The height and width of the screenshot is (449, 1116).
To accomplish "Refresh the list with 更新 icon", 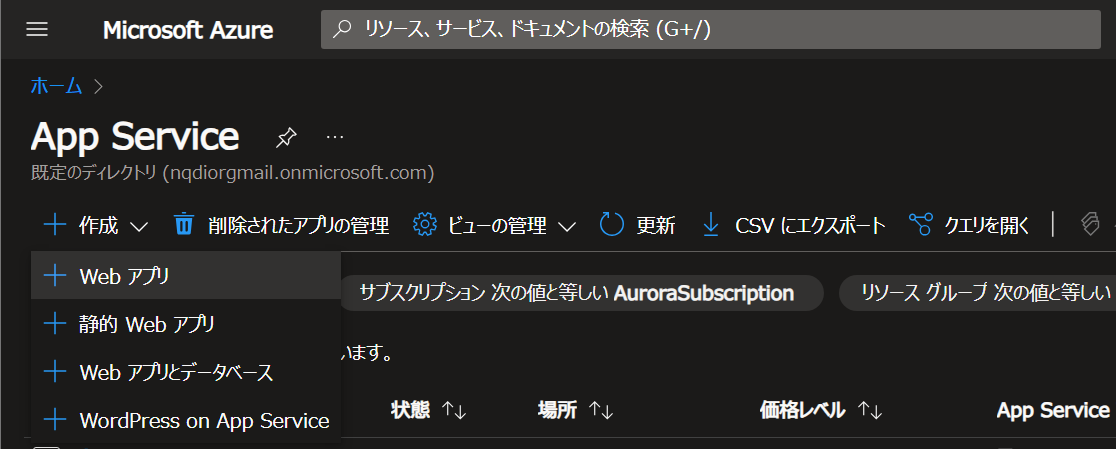I will coord(612,225).
